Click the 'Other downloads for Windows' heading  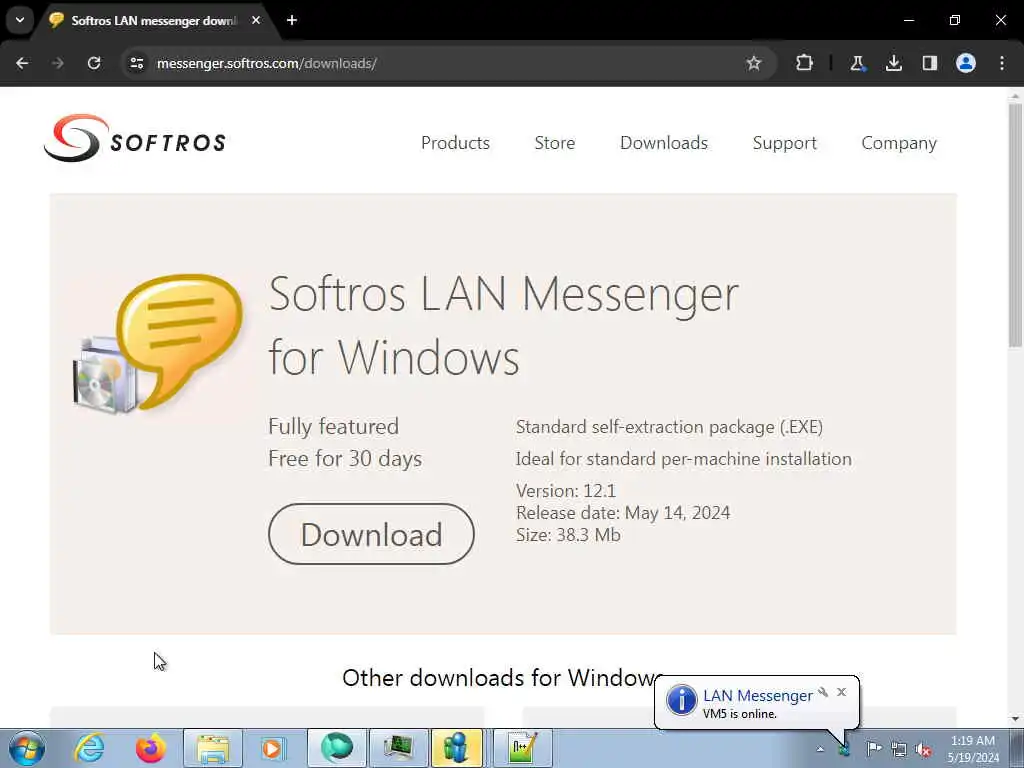point(503,678)
